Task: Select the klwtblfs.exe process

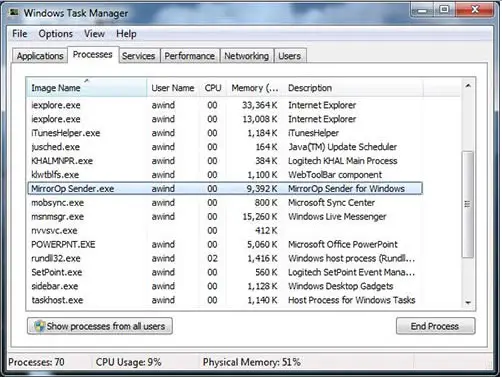Action: pyautogui.click(x=225, y=175)
